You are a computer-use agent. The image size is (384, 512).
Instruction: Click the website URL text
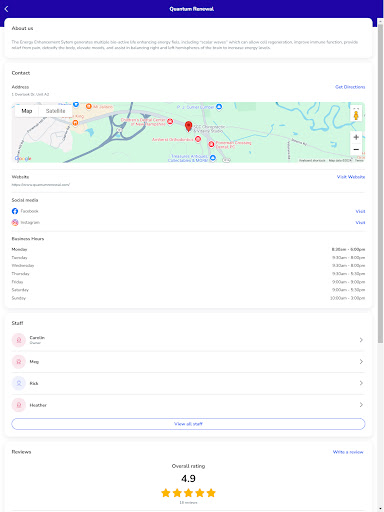41,184
